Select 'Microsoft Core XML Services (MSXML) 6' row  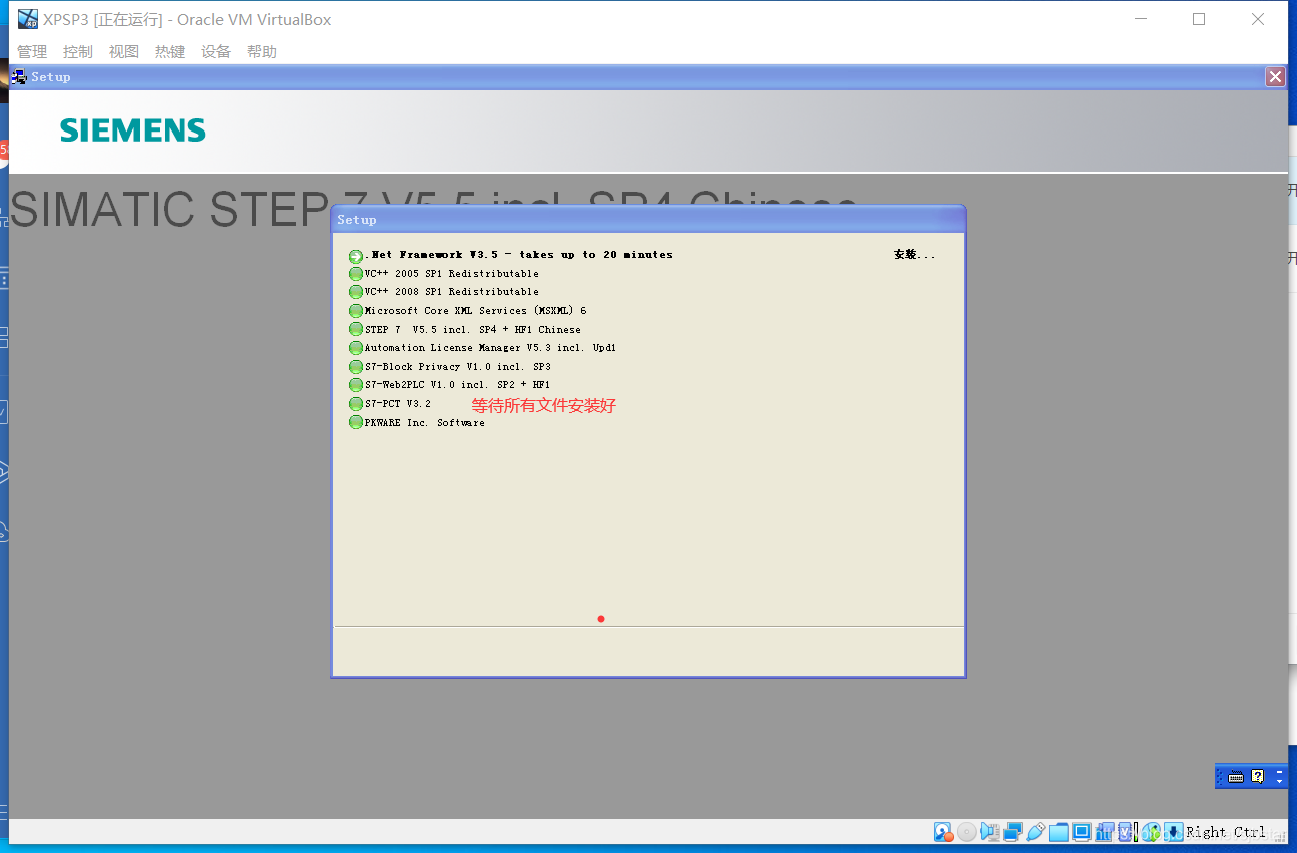click(x=476, y=311)
